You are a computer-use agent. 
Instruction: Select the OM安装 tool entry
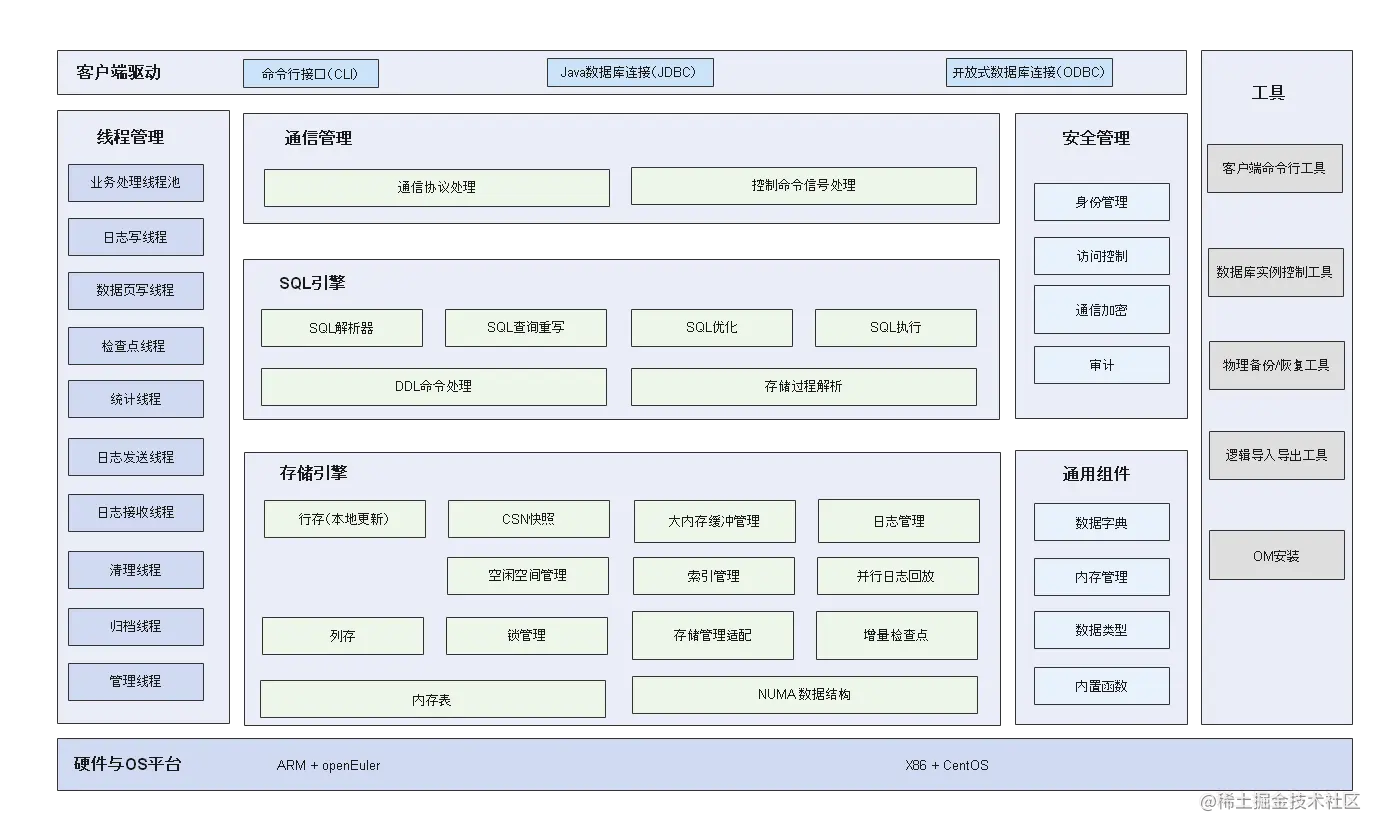[x=1276, y=555]
